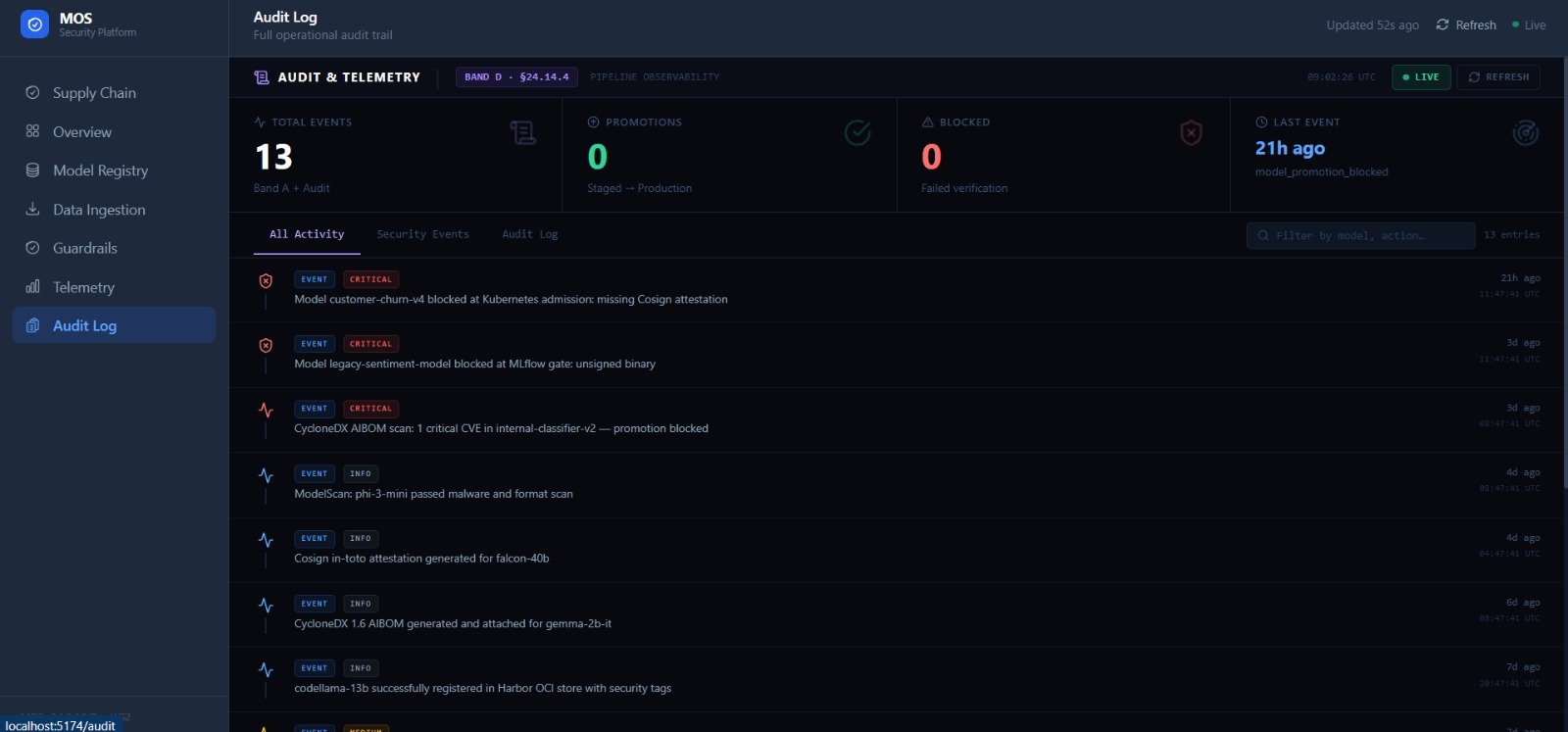Click 'Failed verification' under Blocked

coord(964,188)
